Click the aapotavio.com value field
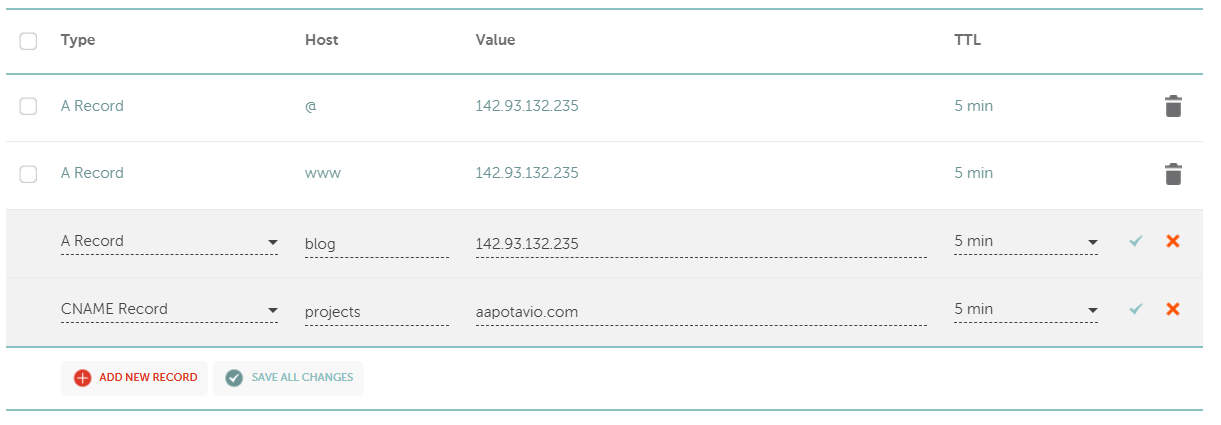1221x425 pixels. (x=700, y=312)
